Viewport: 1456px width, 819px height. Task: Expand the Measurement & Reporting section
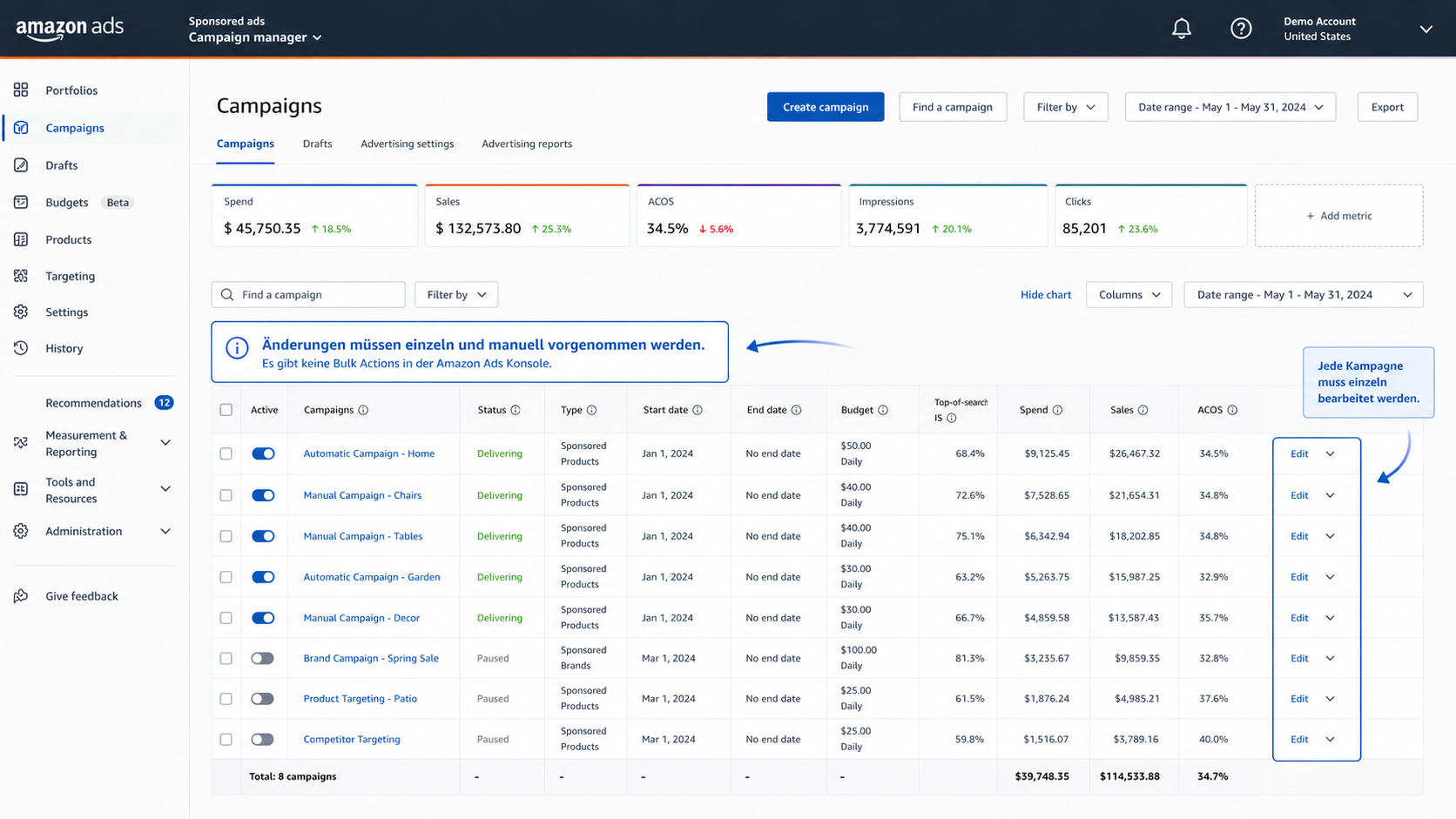[165, 443]
